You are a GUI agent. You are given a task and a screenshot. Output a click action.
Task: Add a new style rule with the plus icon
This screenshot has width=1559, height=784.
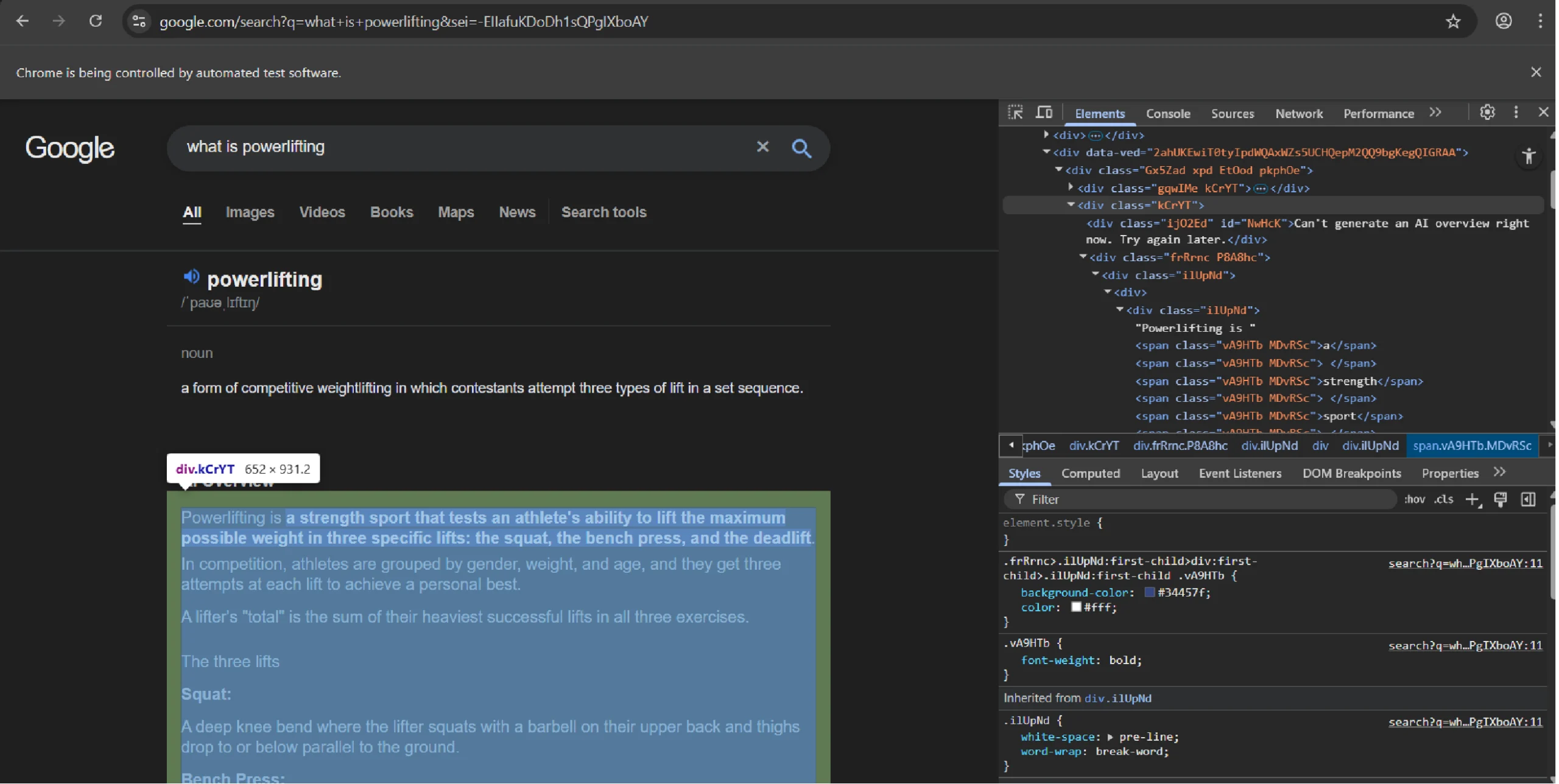click(x=1473, y=499)
